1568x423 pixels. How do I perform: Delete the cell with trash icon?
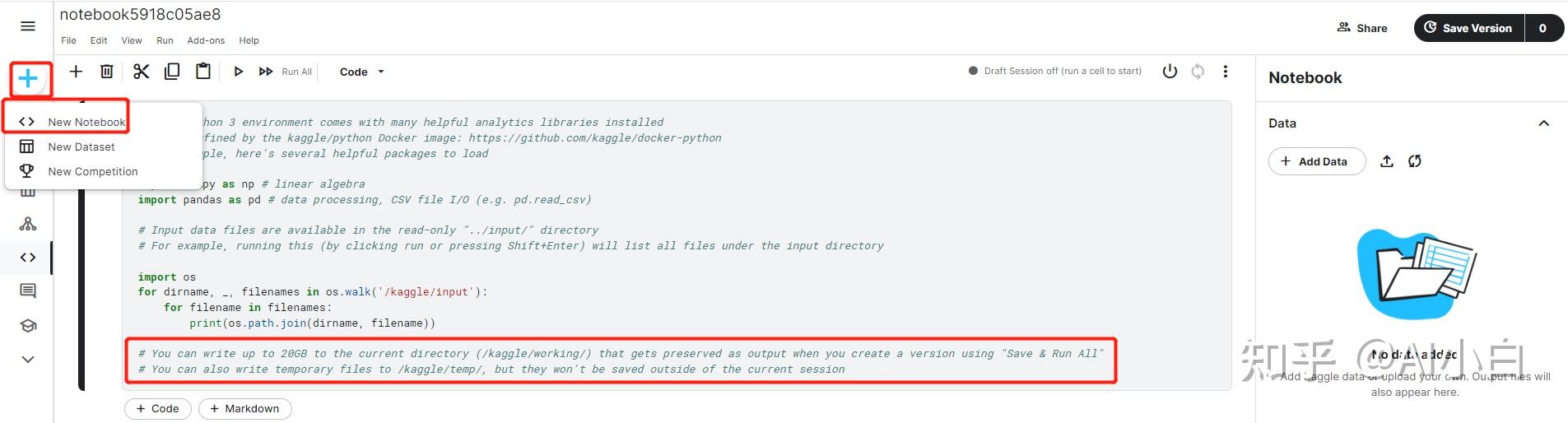pos(107,72)
